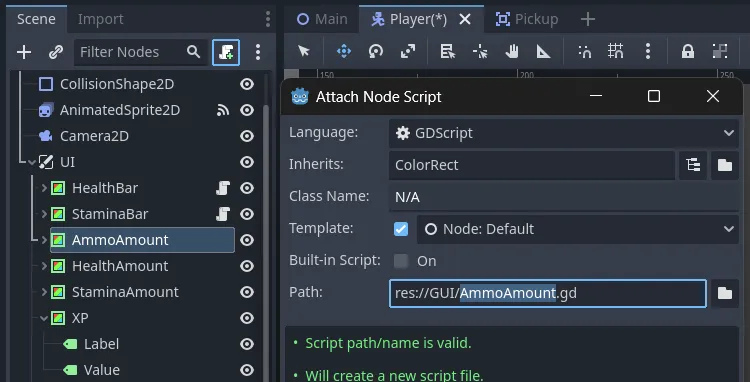Toggle smart snap in viewport toolbar
The height and width of the screenshot is (382, 750).
click(584, 51)
